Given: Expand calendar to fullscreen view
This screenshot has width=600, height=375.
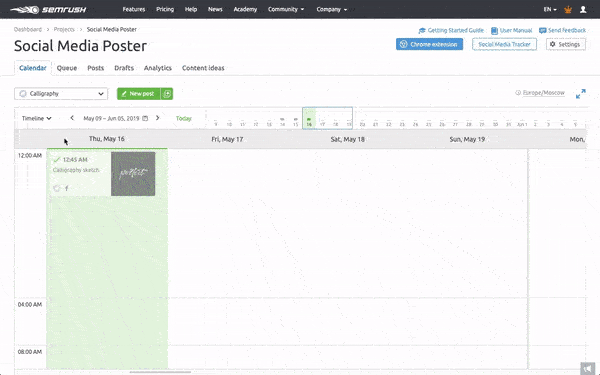Looking at the screenshot, I should click(x=580, y=94).
